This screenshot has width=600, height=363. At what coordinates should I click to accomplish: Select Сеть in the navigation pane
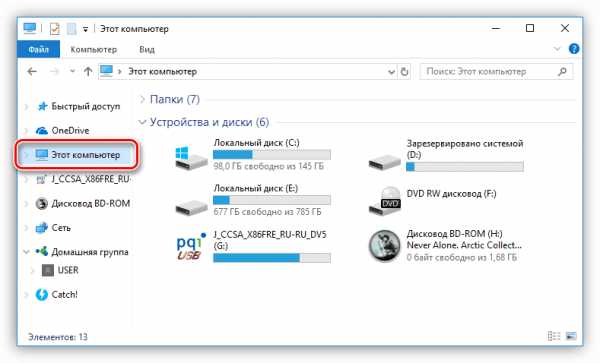[61, 228]
